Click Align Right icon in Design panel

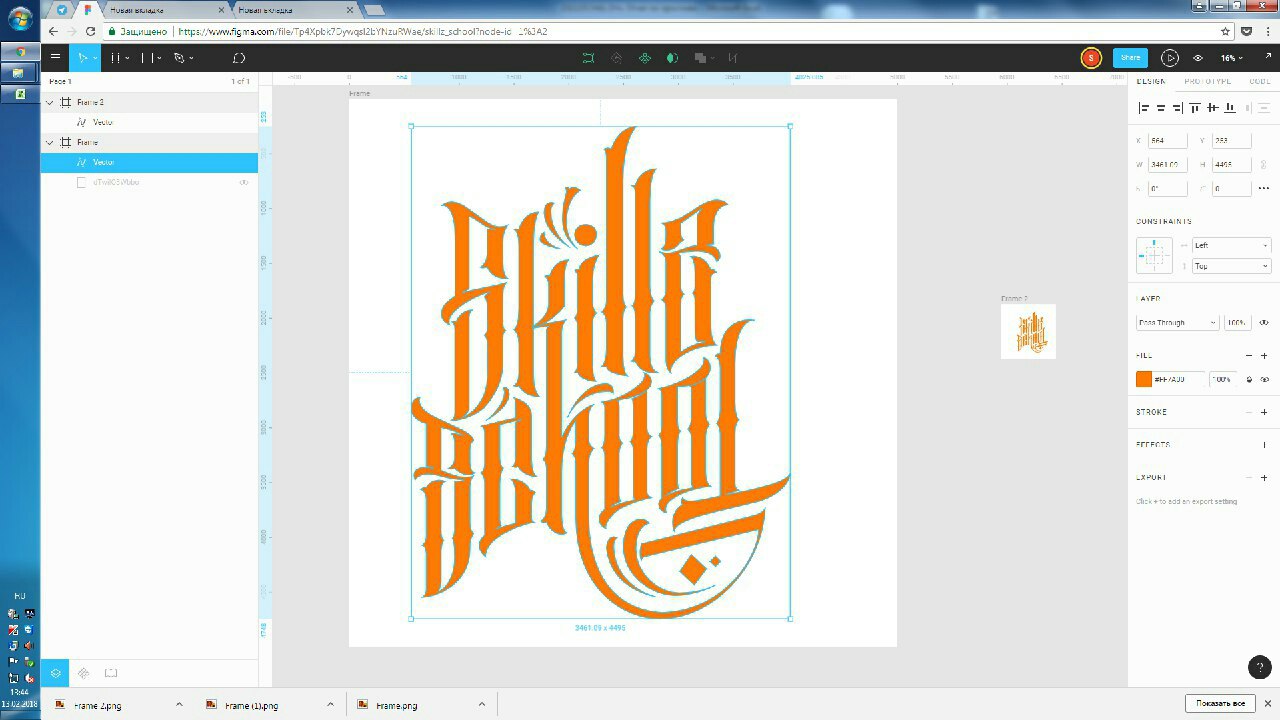point(1178,107)
